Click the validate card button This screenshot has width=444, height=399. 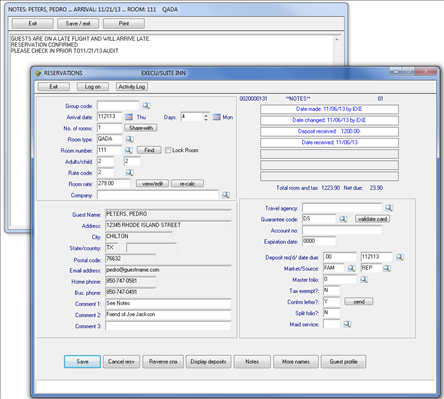coord(372,219)
